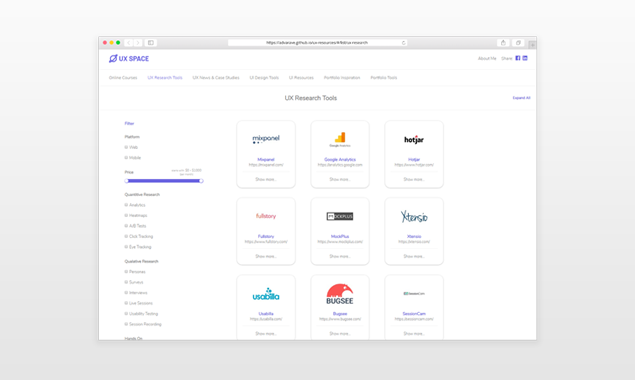The width and height of the screenshot is (635, 380).
Task: Check the Usability Testing filter
Action: (126, 314)
